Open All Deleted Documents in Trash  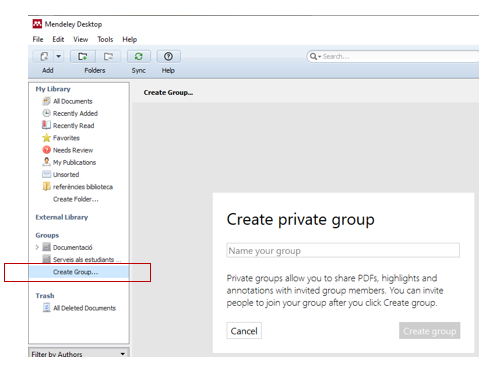(84, 308)
